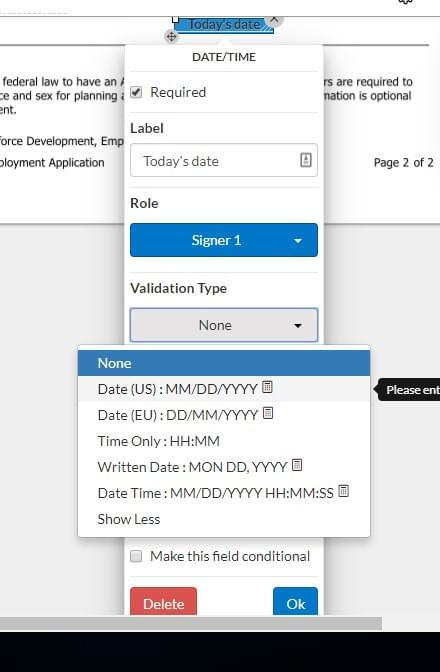Click calendar icon beside Date (US) option

(x=267, y=387)
